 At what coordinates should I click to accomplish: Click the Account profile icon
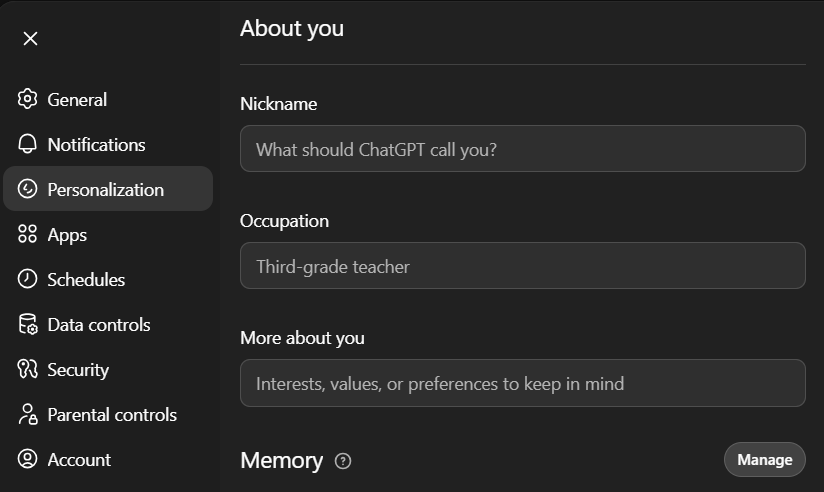point(28,459)
